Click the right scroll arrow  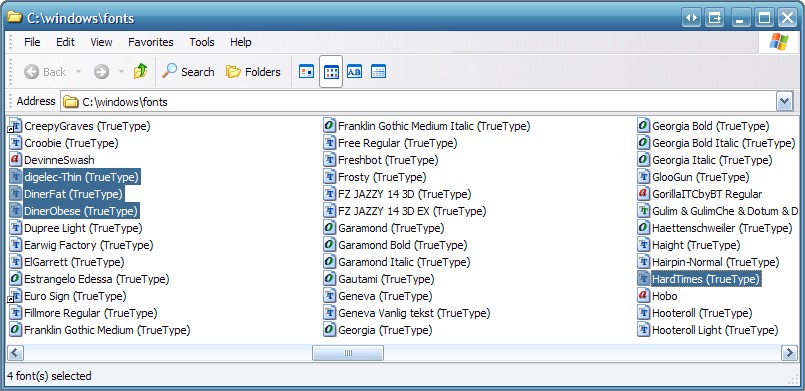(789, 353)
